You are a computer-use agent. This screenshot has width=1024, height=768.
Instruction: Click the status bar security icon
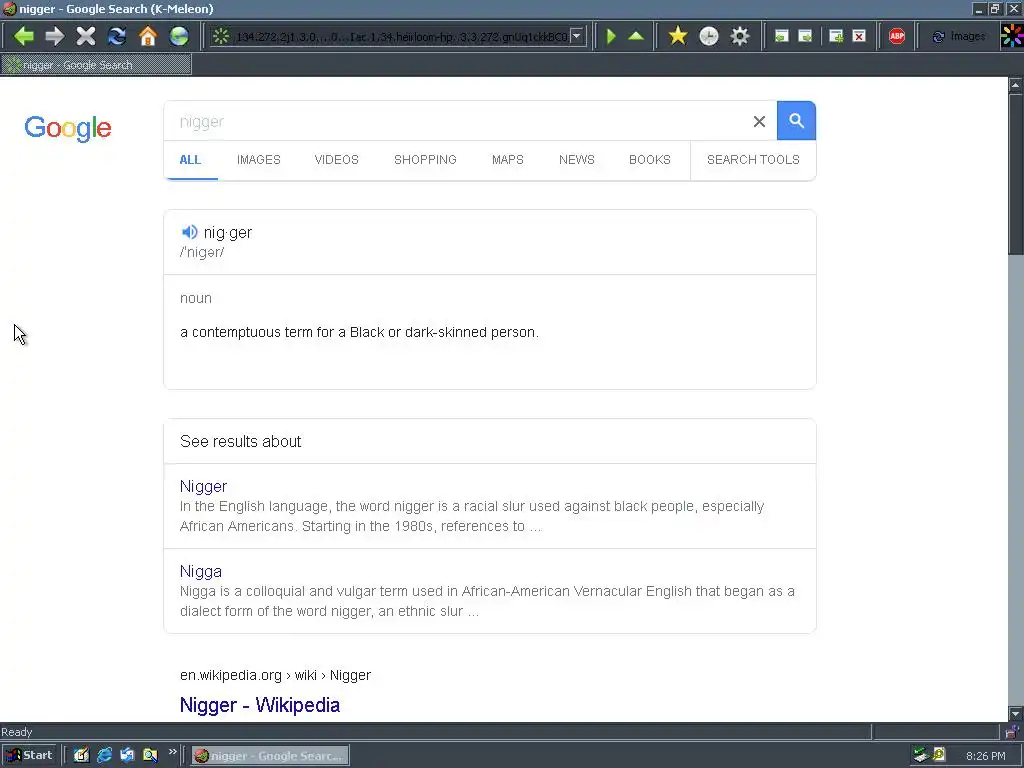[x=1012, y=731]
